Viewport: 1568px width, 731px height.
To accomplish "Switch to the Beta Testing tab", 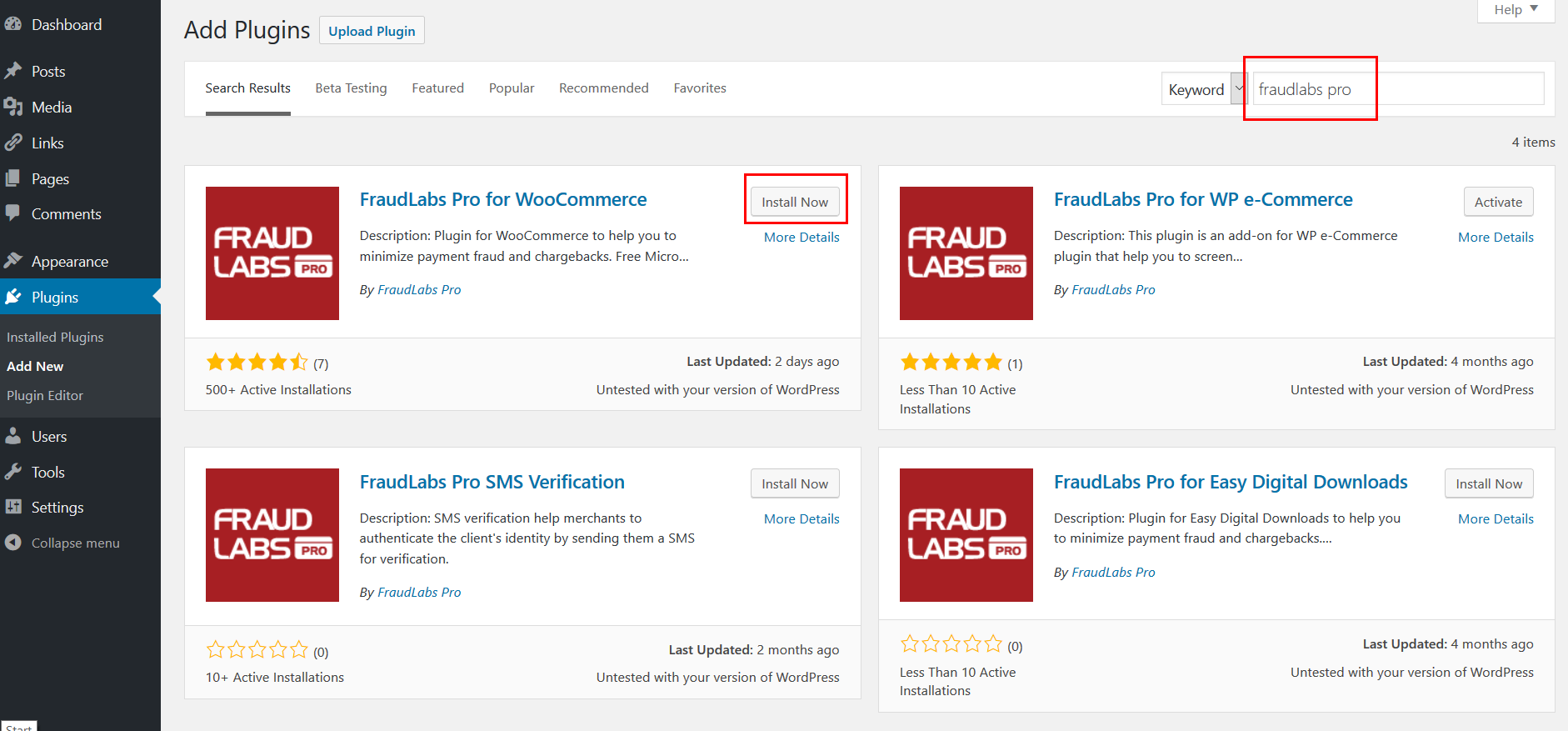I will tap(351, 88).
